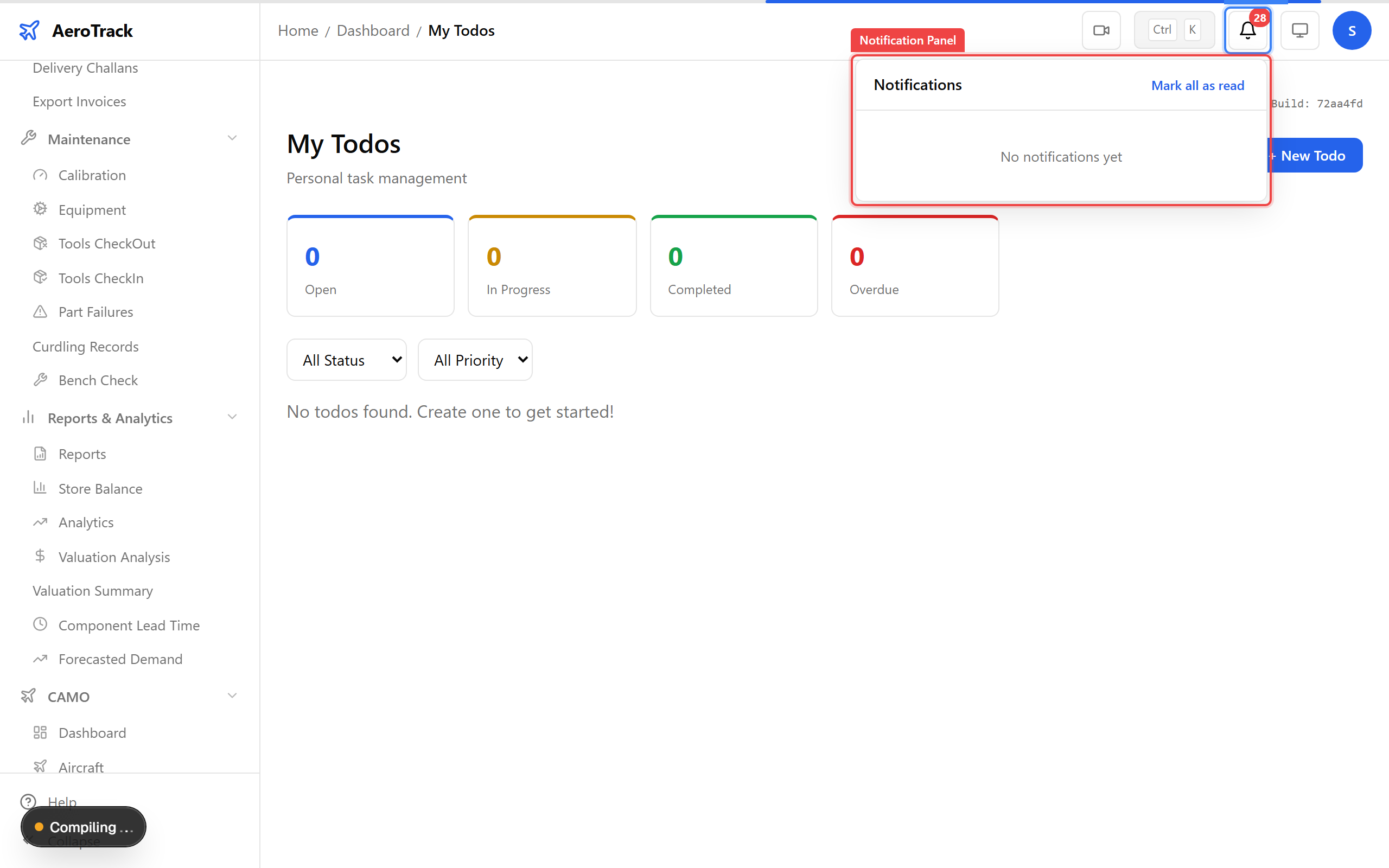Select the Bench Check tool
The image size is (1389, 868).
coord(98,380)
